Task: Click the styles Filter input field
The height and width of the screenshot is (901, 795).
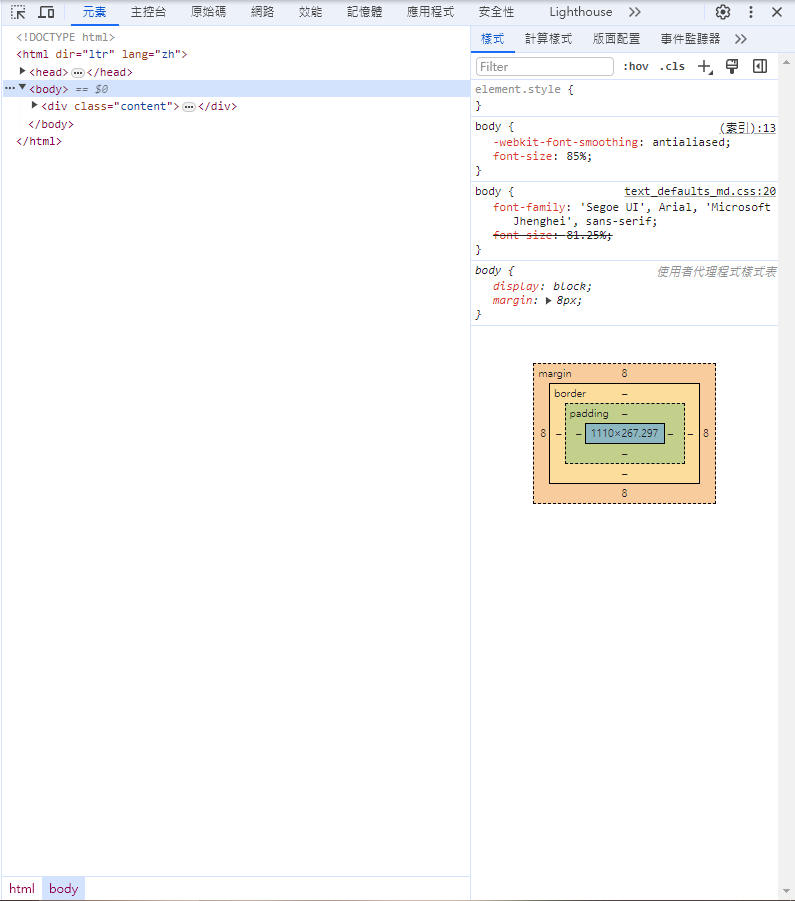Action: [x=545, y=67]
